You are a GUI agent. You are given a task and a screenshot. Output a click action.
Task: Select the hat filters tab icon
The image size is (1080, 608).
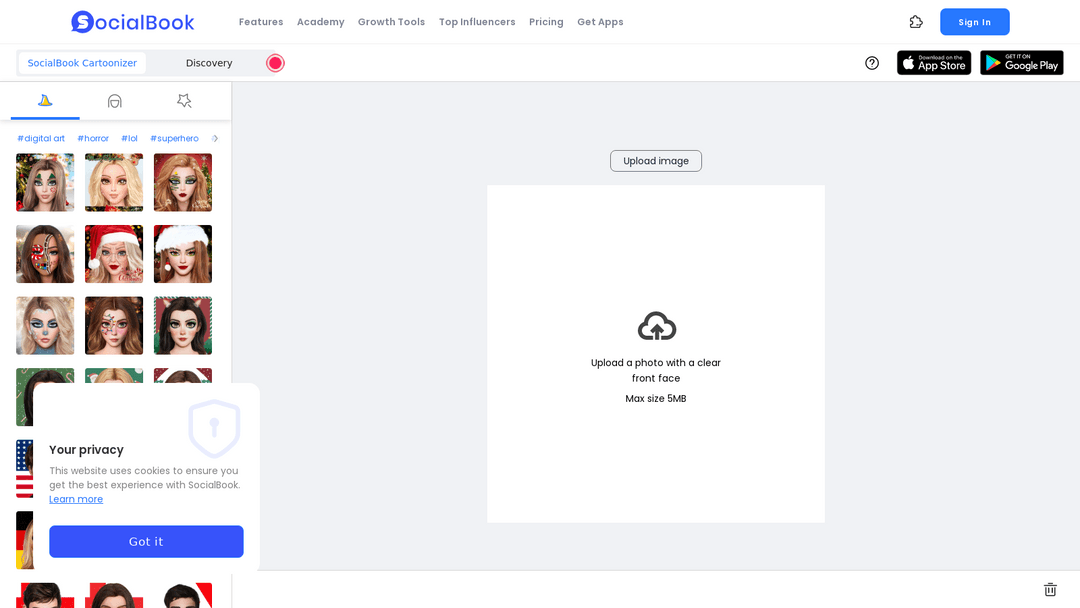45,101
